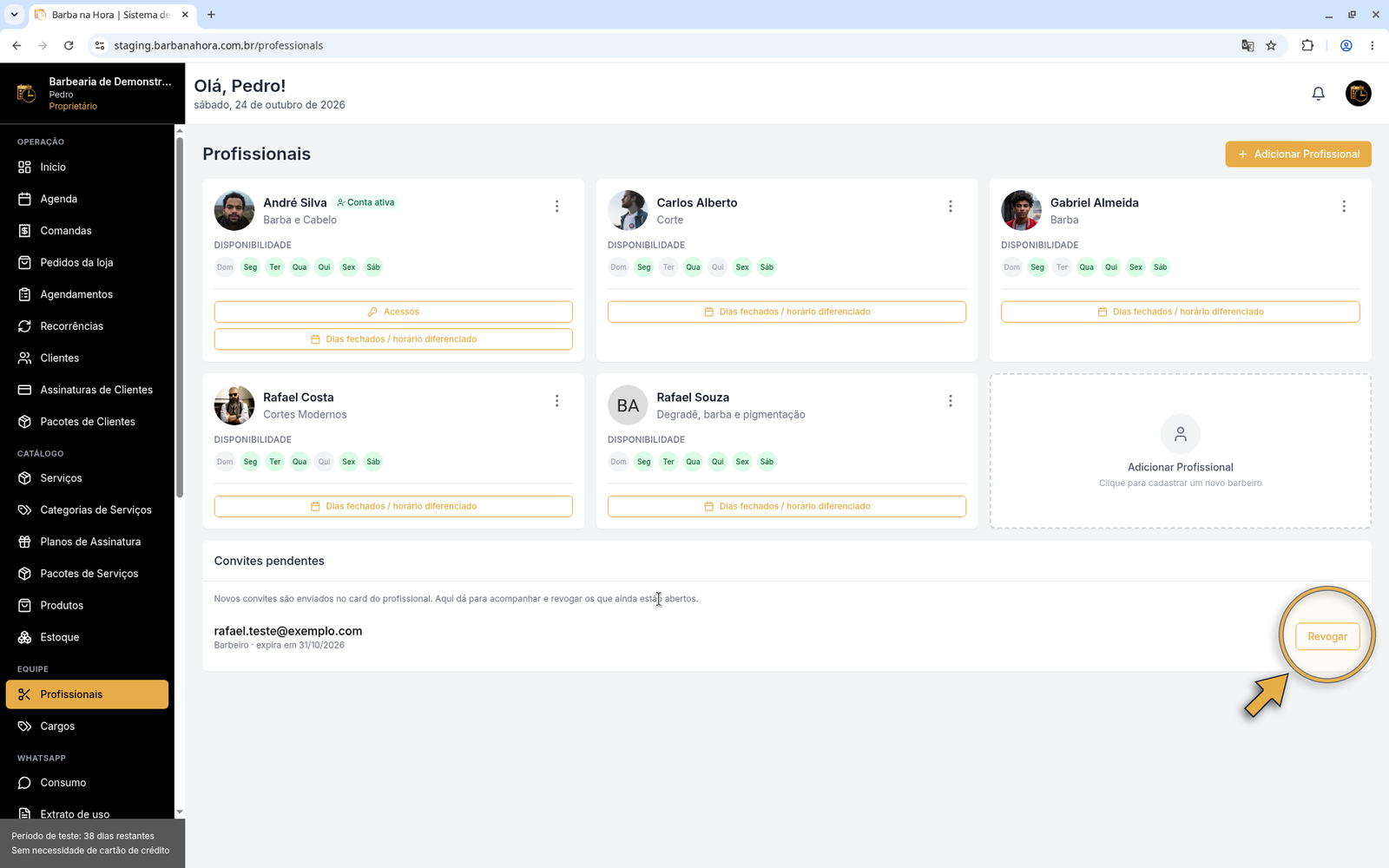Toggle the Ter day chip for Carlos Alberto
Screen dimensions: 1389x868
pos(668,267)
